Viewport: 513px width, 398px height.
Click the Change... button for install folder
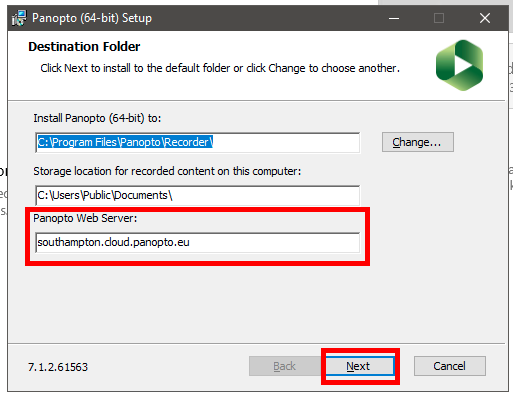click(x=418, y=142)
